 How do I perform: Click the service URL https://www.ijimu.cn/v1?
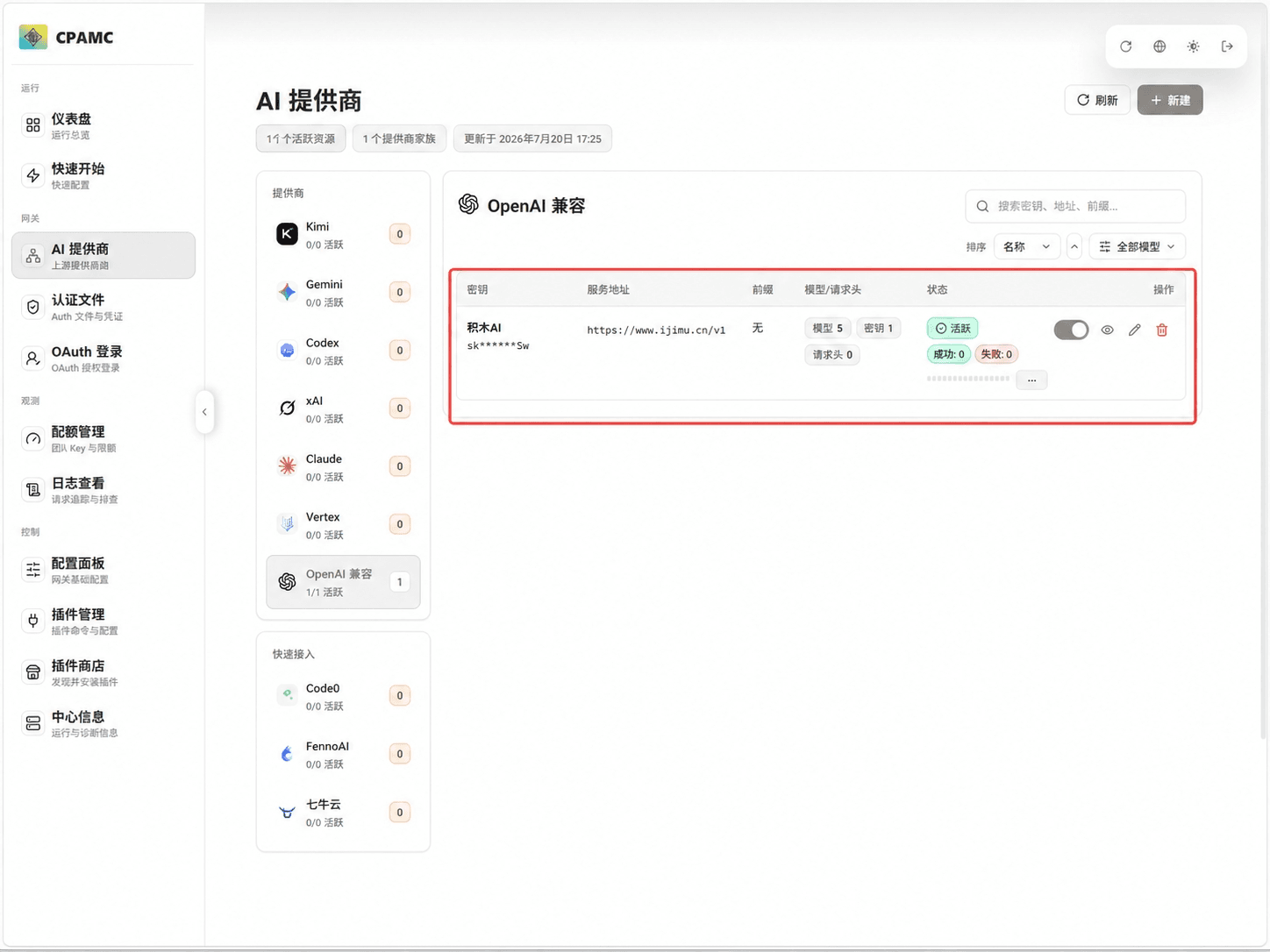pos(656,330)
